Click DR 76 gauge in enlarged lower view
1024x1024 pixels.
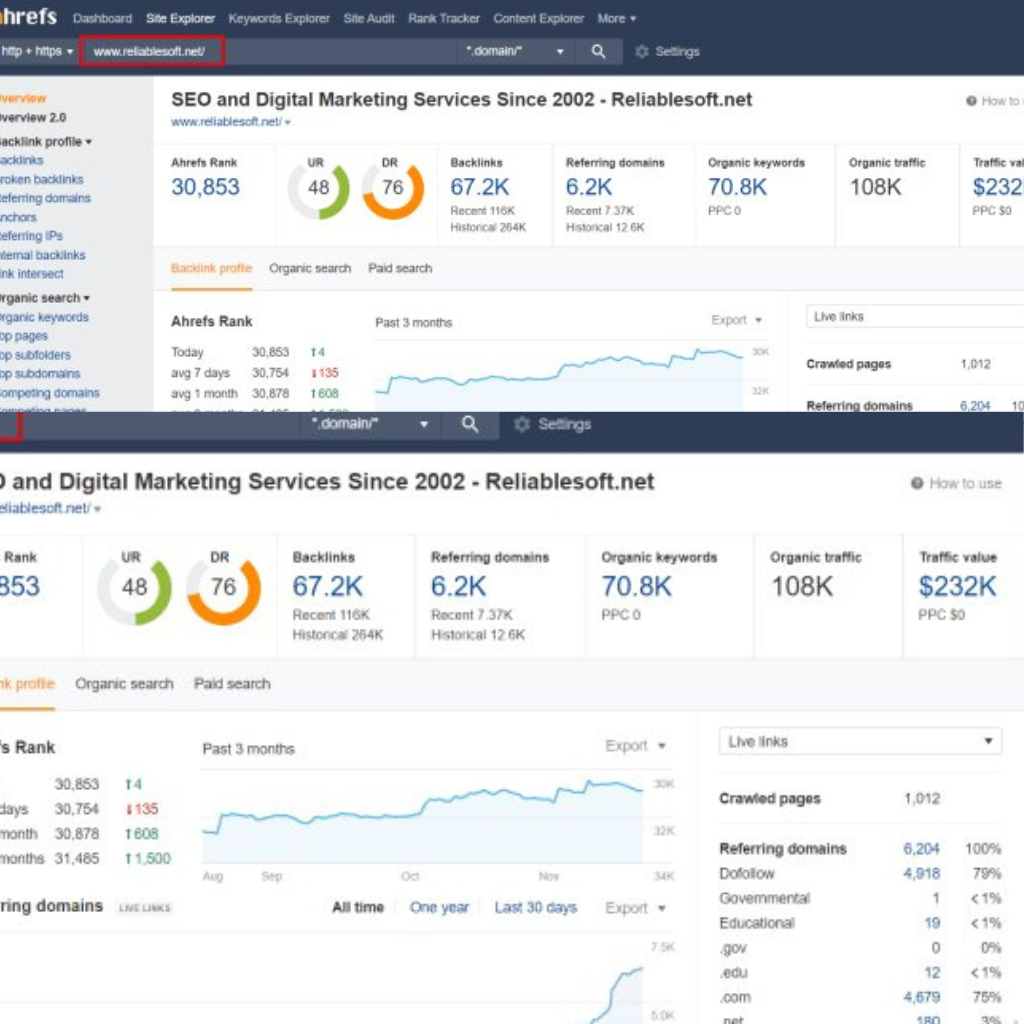tap(223, 587)
